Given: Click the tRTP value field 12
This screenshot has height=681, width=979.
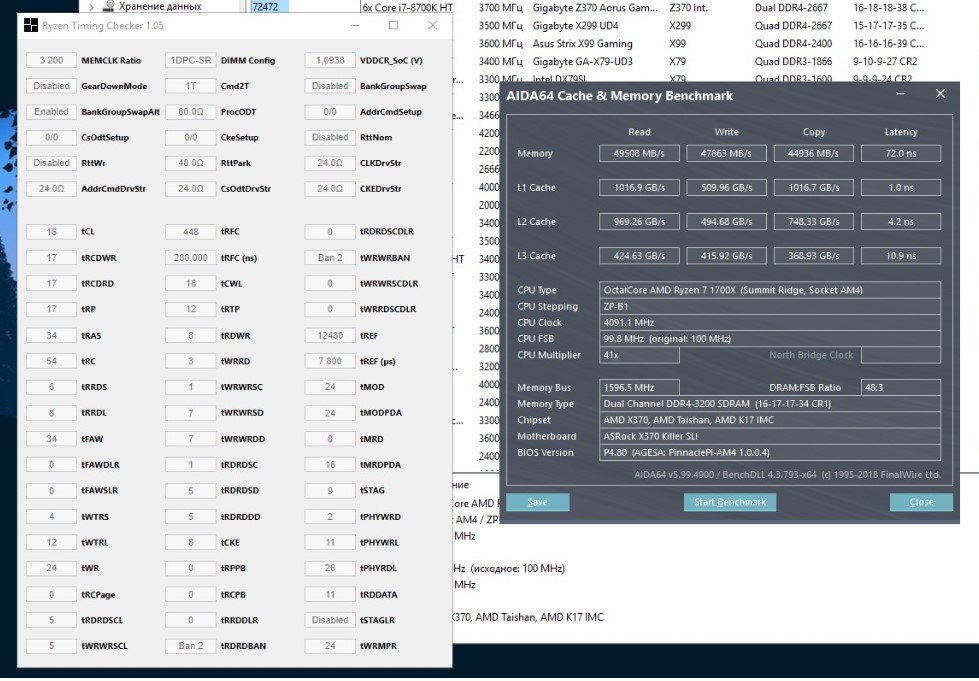Looking at the screenshot, I should point(190,309).
